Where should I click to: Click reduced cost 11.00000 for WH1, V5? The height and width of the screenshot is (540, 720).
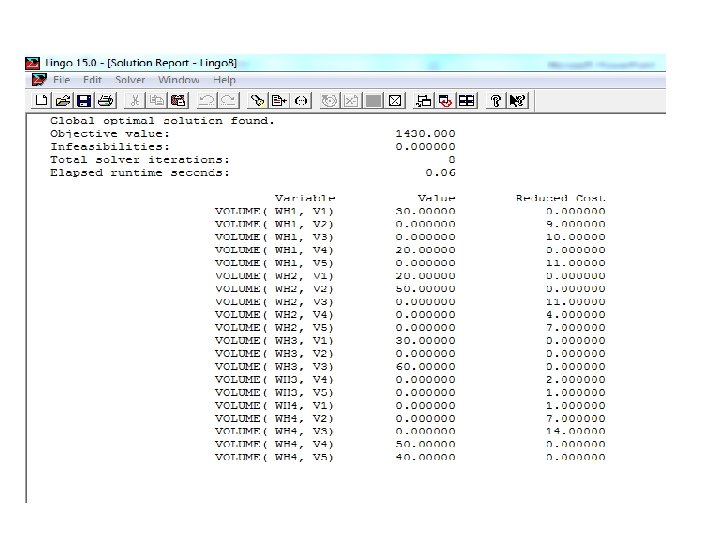click(575, 263)
